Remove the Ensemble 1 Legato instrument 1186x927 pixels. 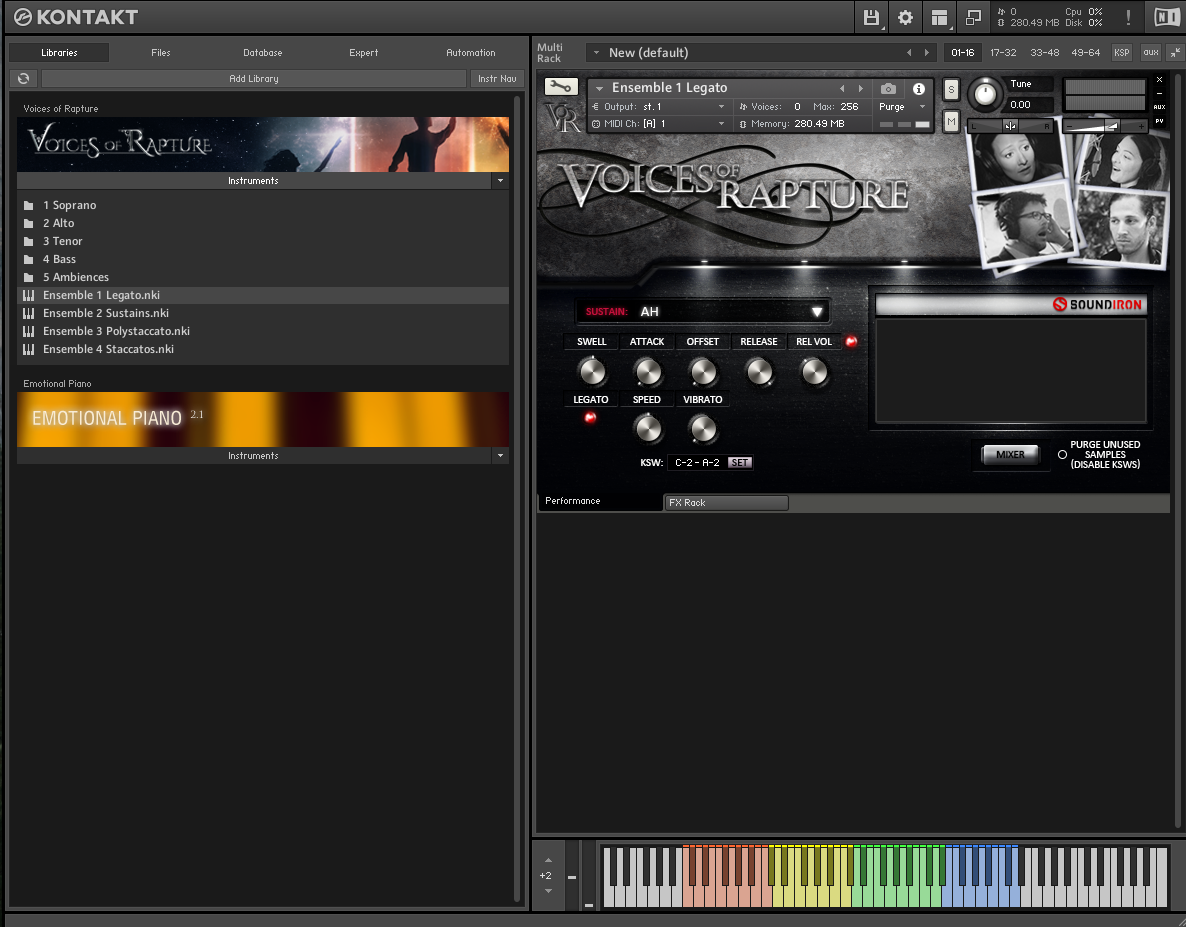coord(1160,79)
